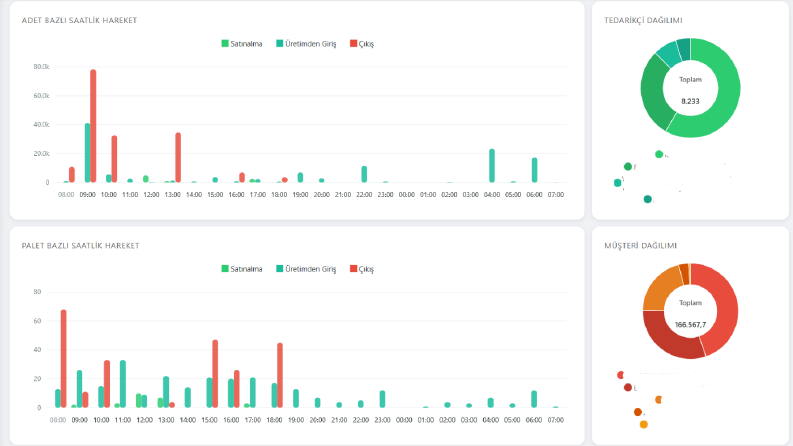The width and height of the screenshot is (793, 446).
Task: Click the teal 04:00 bar in Adet chart
Action: [492, 166]
